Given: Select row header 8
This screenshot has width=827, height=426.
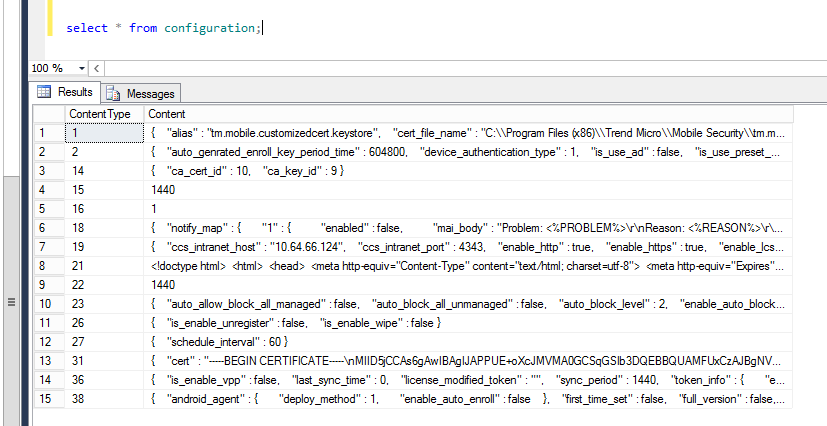Looking at the screenshot, I should pyautogui.click(x=50, y=266).
